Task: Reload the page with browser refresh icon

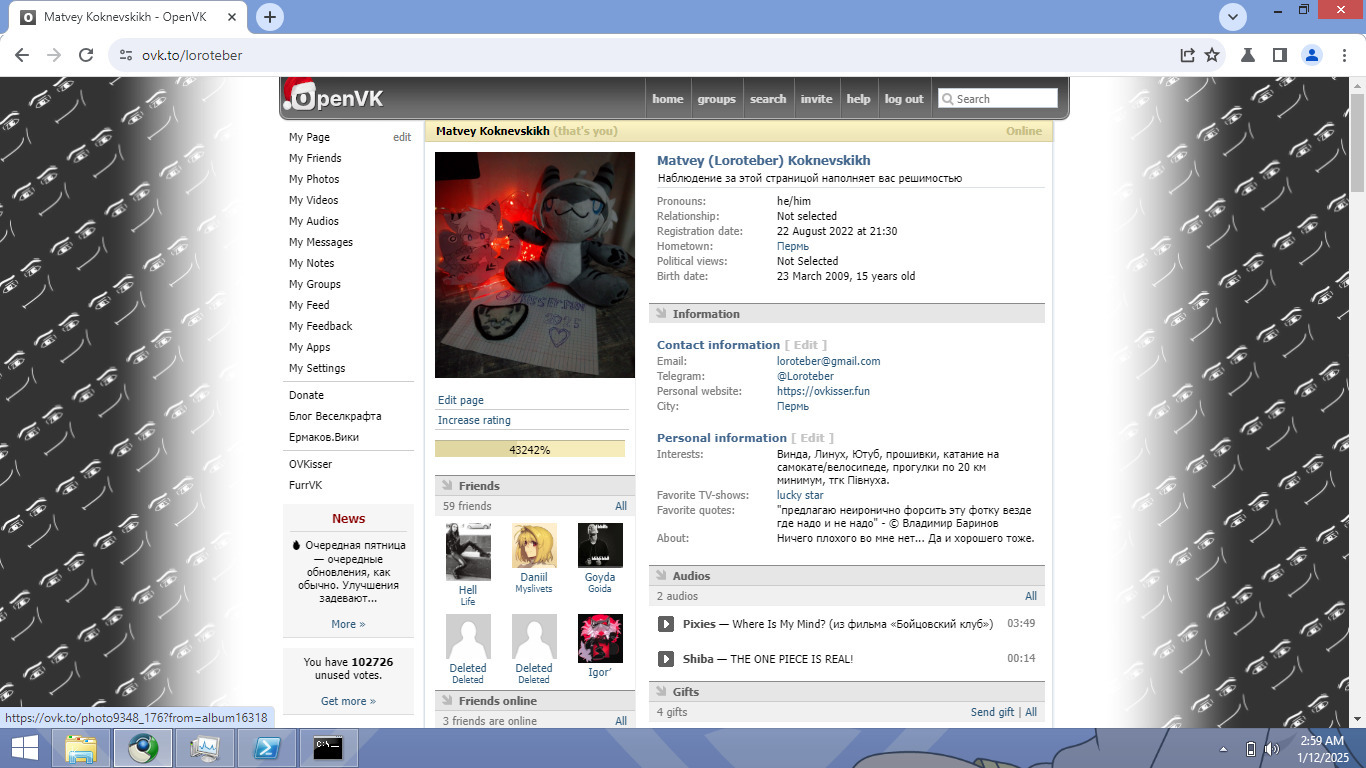Action: pyautogui.click(x=86, y=56)
